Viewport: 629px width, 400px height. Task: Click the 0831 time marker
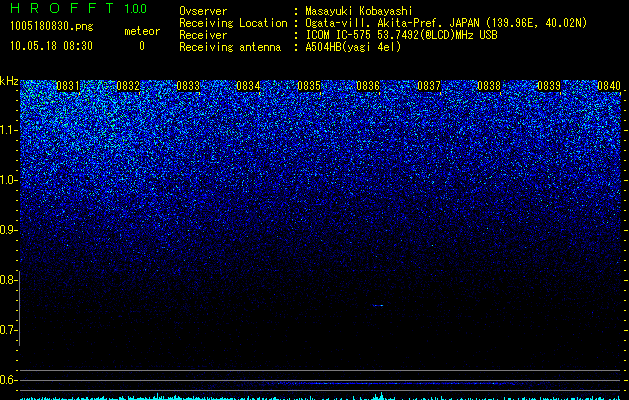[68, 86]
